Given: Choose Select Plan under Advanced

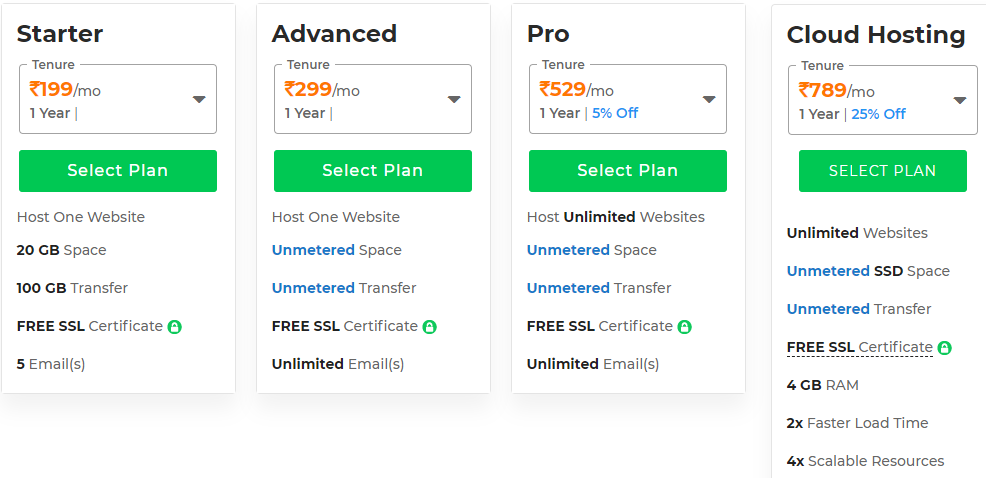Looking at the screenshot, I should pyautogui.click(x=373, y=171).
